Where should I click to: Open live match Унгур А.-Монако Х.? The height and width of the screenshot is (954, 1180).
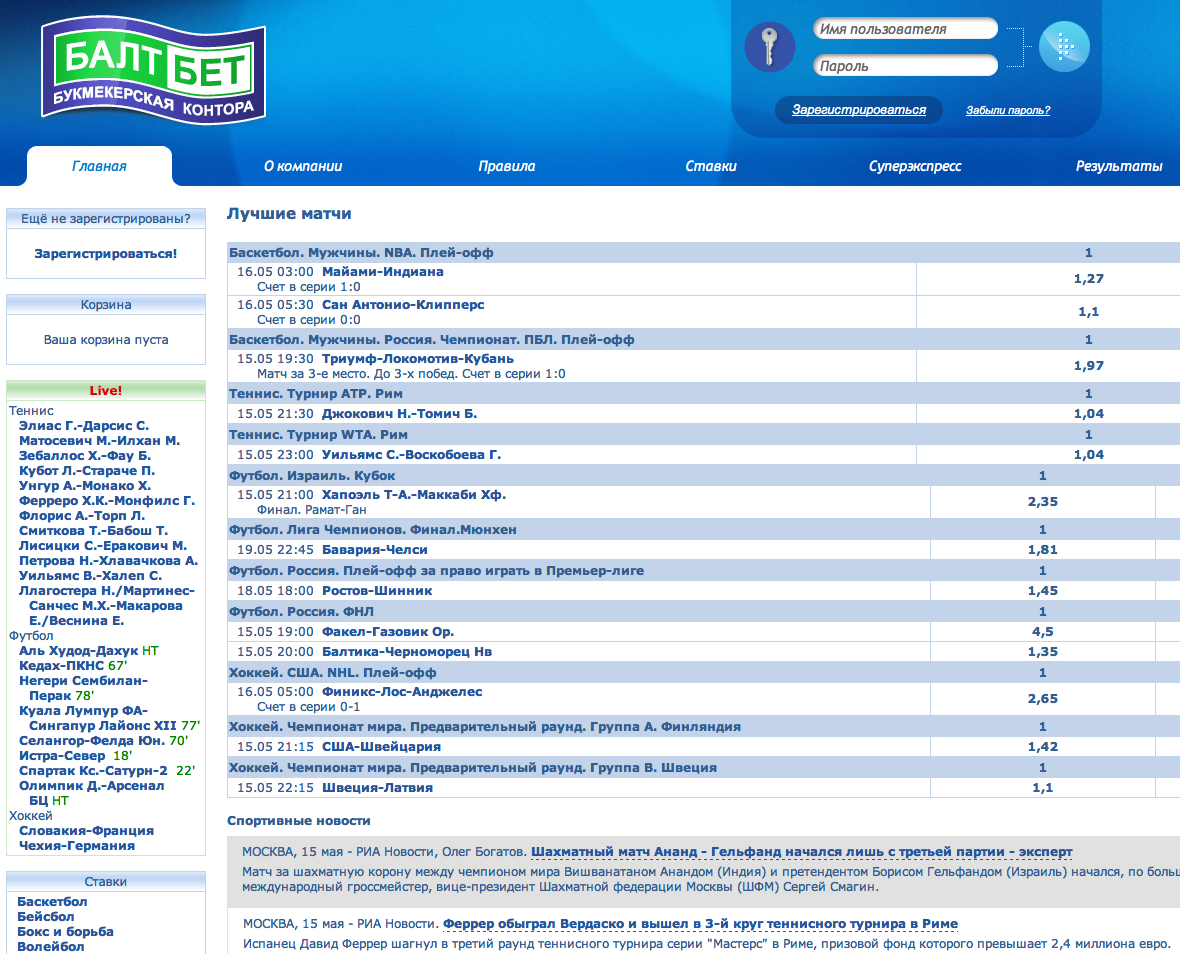tap(85, 486)
